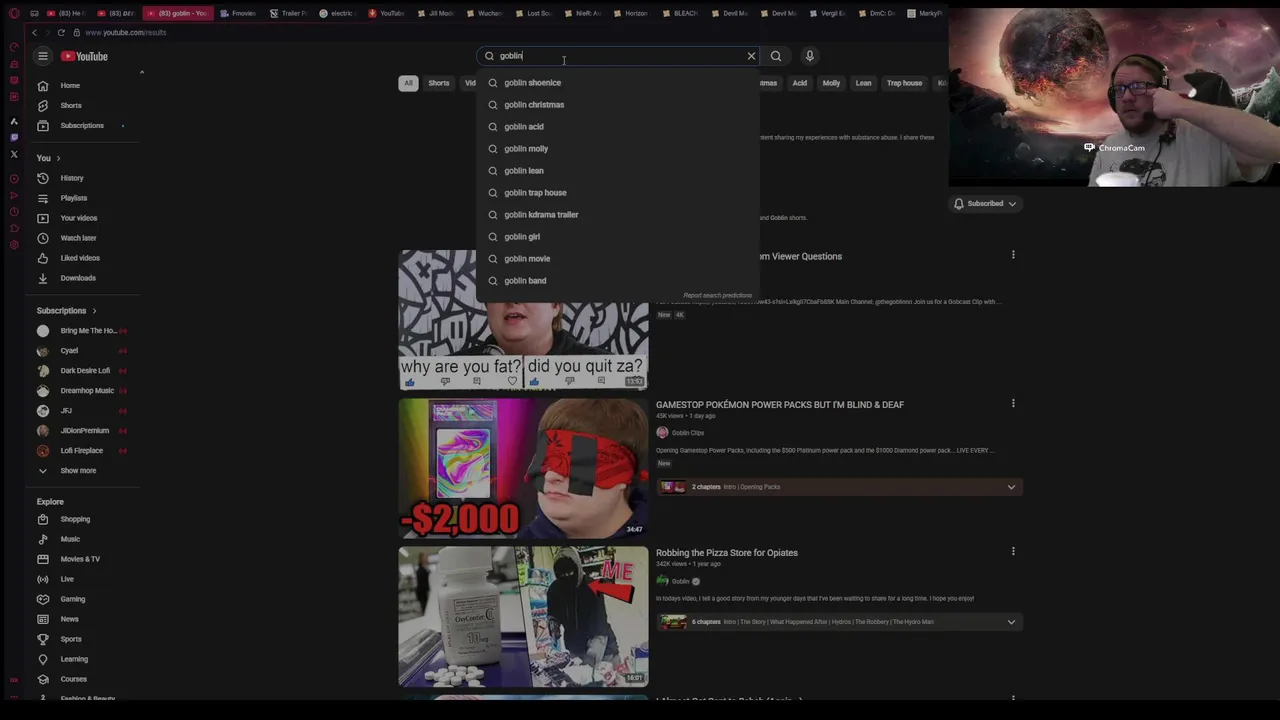The height and width of the screenshot is (720, 1280).
Task: Open 'Movies & TV' under Explore
Action: [82, 560]
